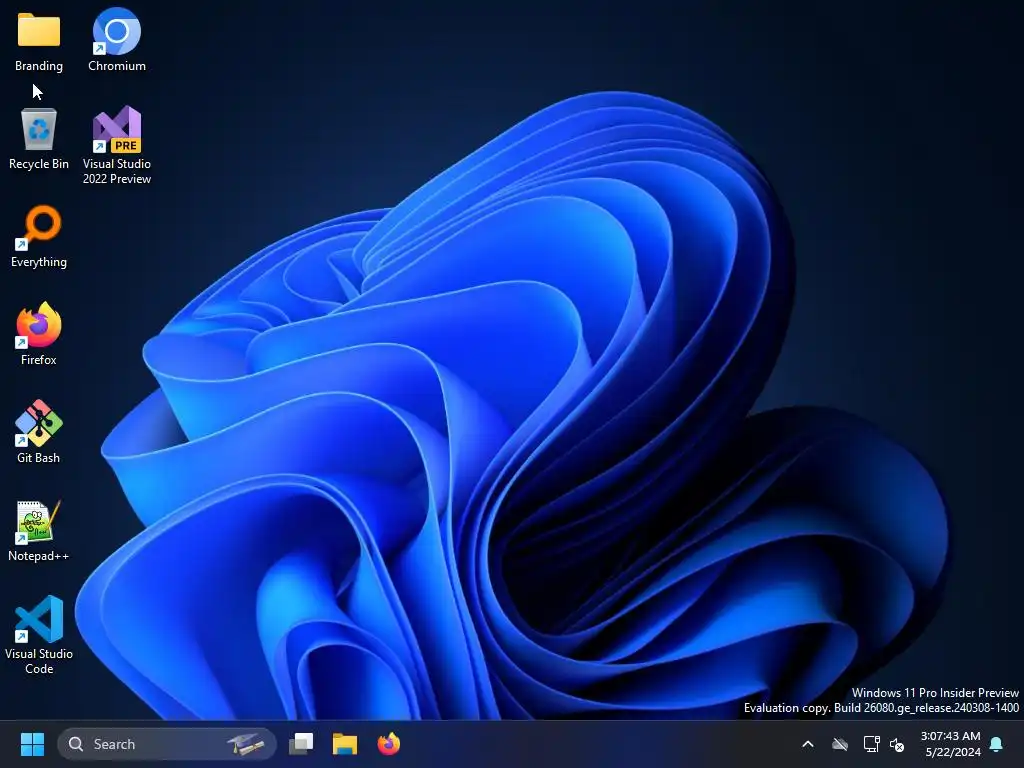Select Visual Studio 2022 Preview shortcut
The image size is (1024, 768).
[x=117, y=146]
